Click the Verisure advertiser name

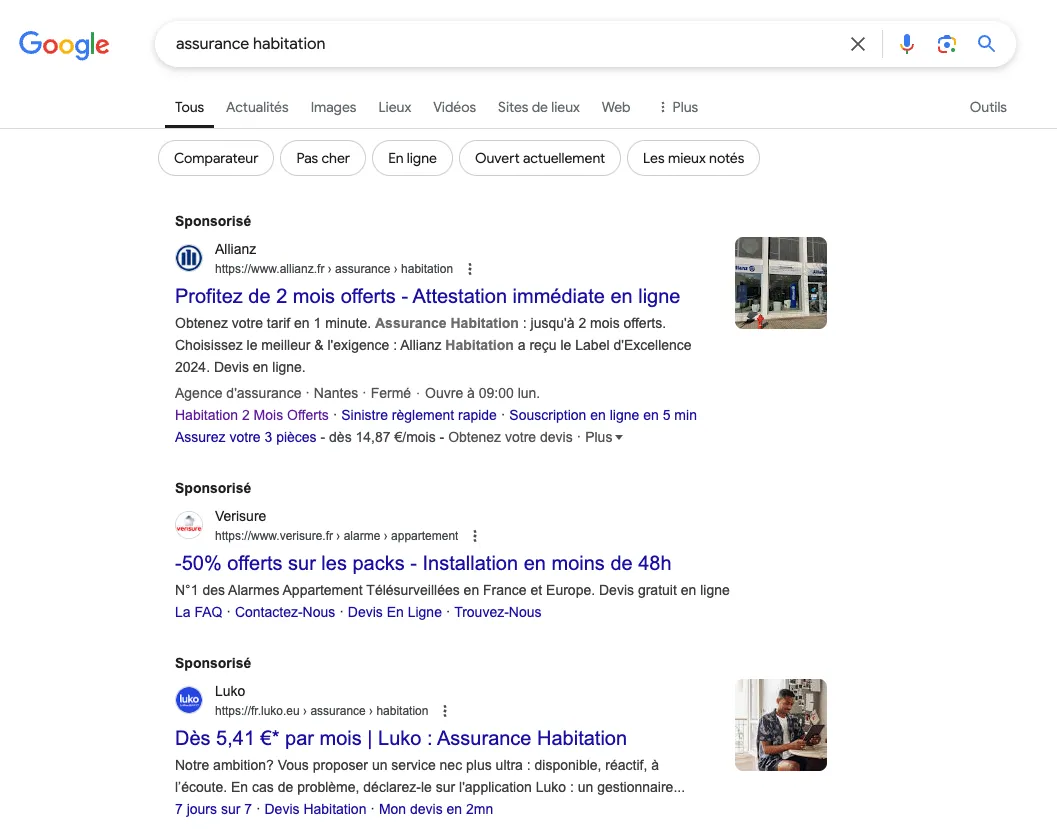pyautogui.click(x=240, y=516)
